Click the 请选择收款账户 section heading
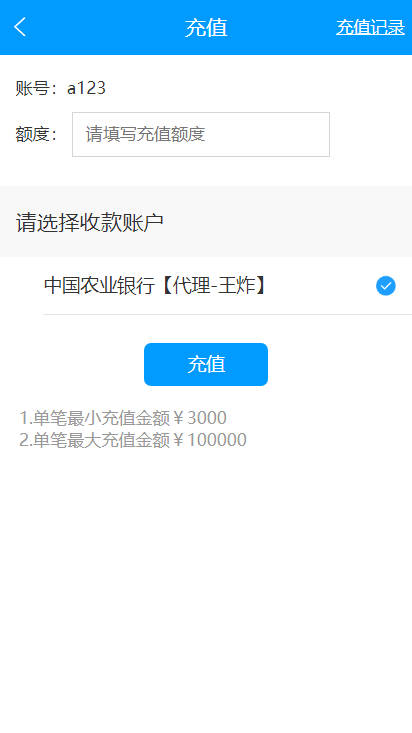Viewport: 412px width, 733px height. [90, 222]
